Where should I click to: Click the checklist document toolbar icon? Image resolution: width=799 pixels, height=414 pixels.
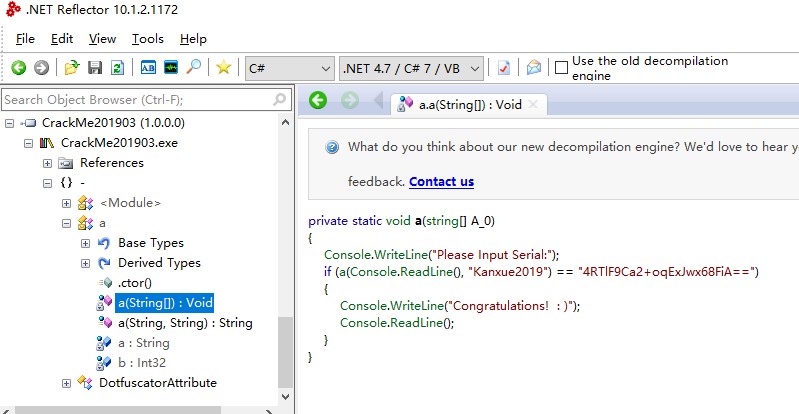(503, 67)
